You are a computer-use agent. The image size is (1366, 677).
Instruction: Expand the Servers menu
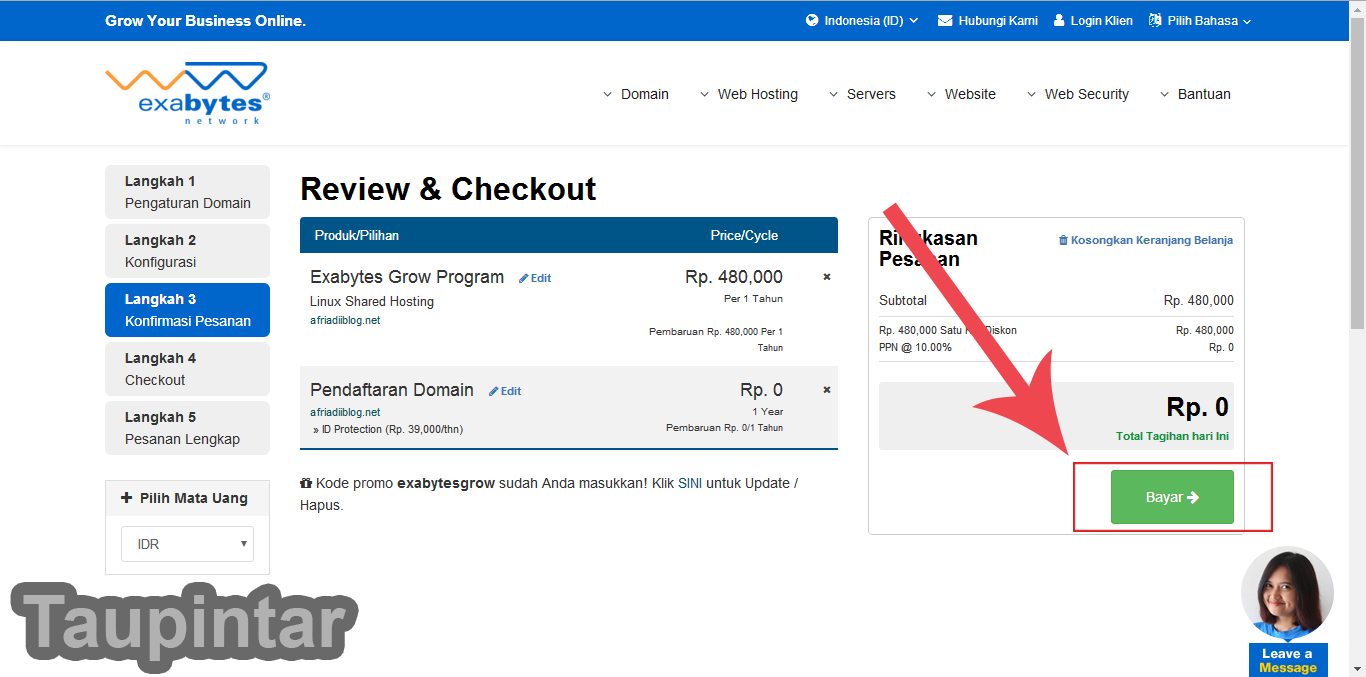tap(861, 94)
